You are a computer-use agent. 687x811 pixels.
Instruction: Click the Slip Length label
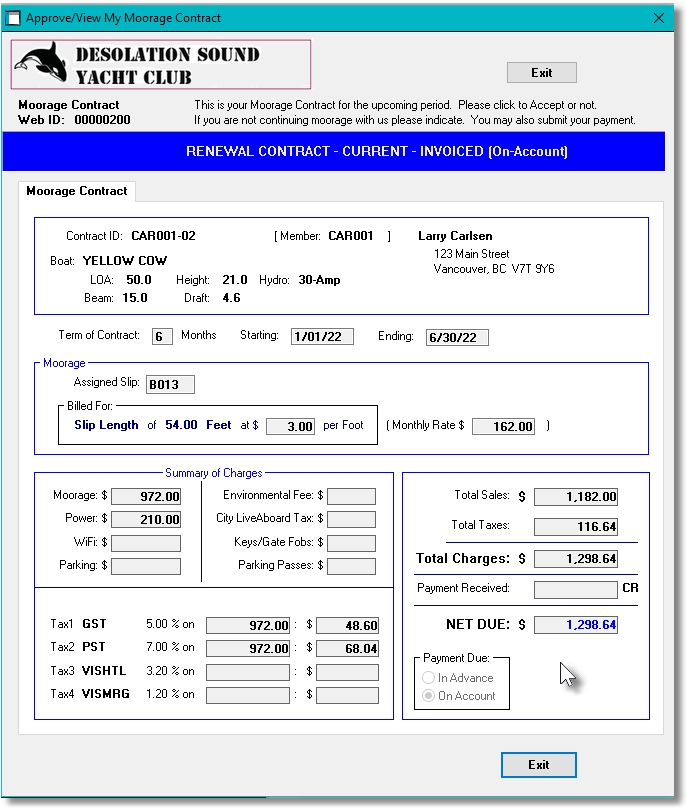point(106,425)
